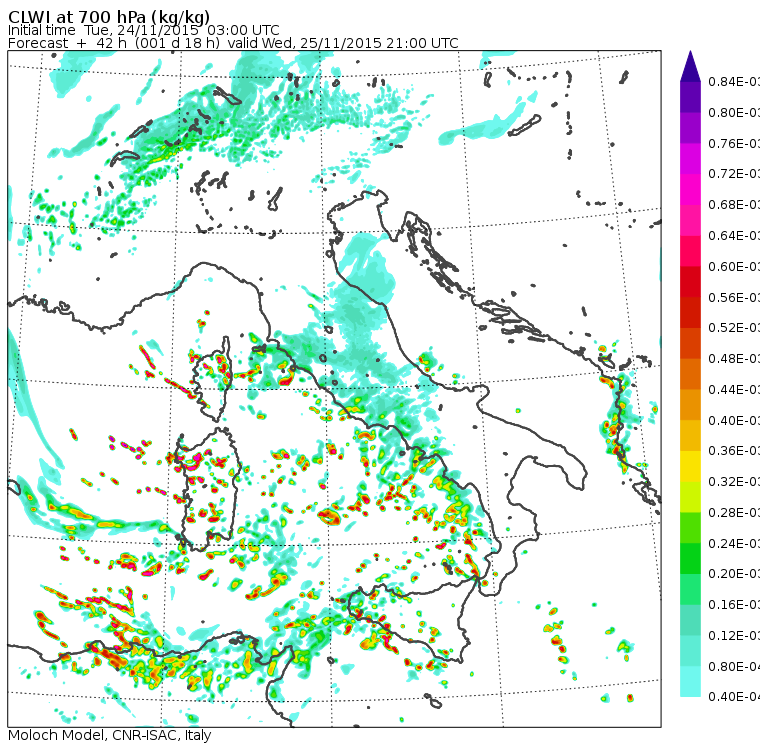The height and width of the screenshot is (749, 760).
Task: Click the dark purple arrow atop the colorbar
Action: (x=690, y=66)
